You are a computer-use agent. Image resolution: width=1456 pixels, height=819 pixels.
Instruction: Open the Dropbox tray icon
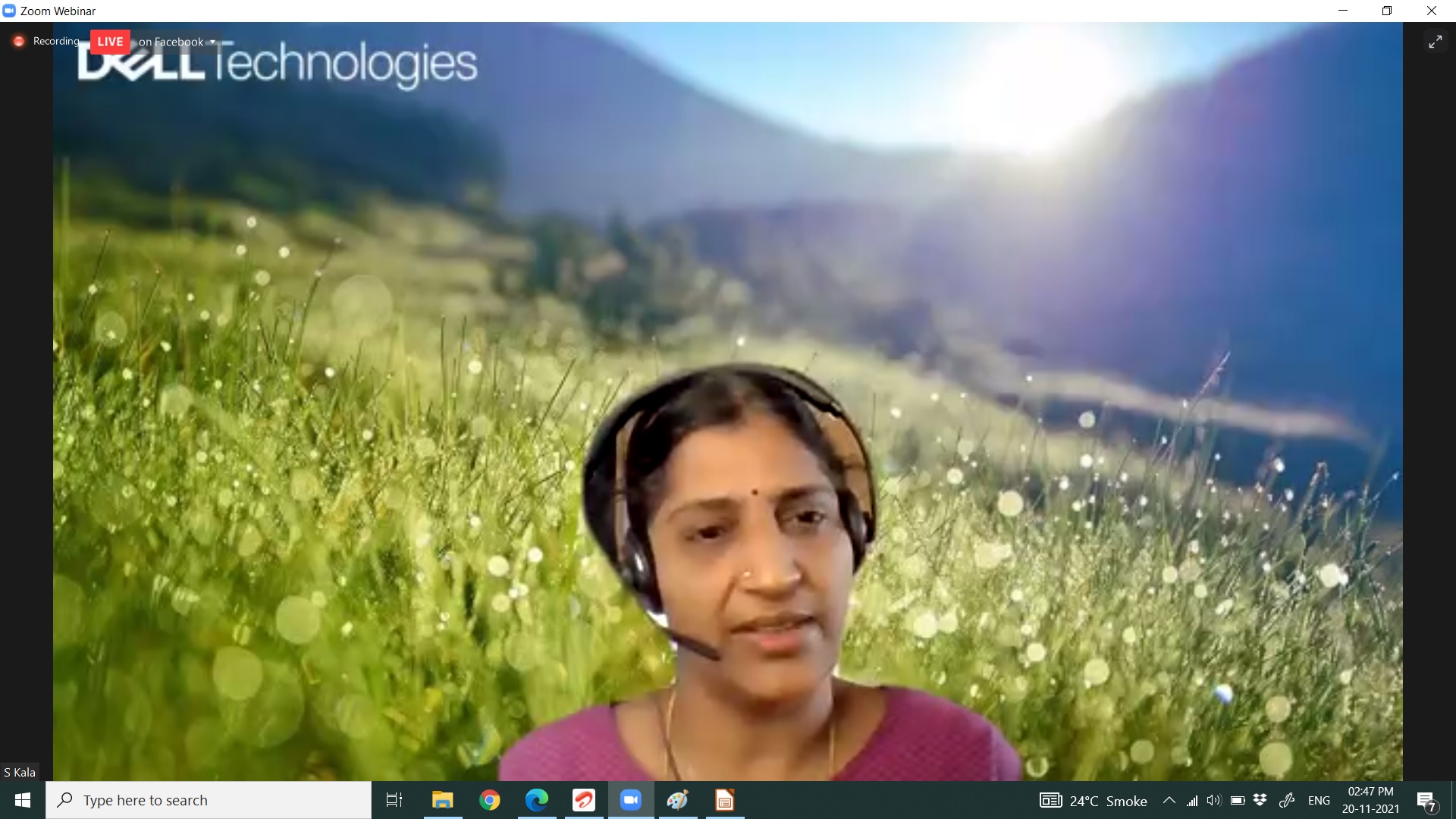coord(1260,800)
